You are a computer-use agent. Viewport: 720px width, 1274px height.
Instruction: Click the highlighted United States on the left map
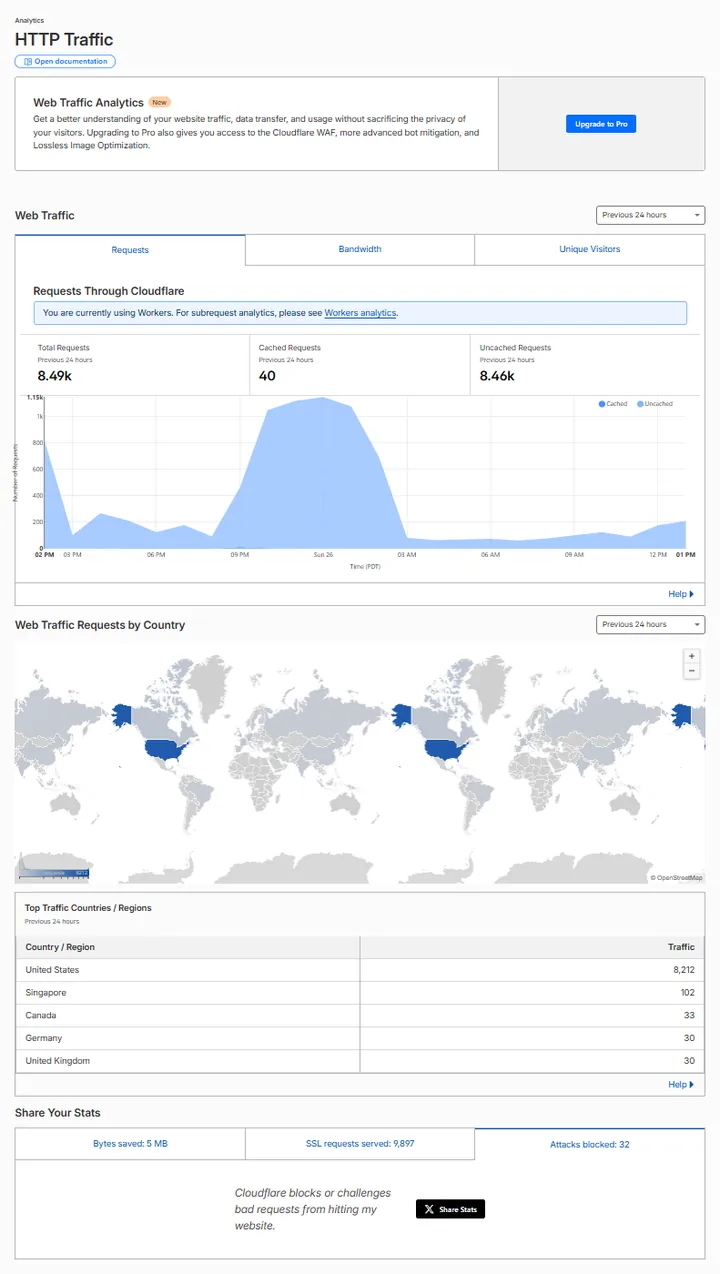coord(166,752)
